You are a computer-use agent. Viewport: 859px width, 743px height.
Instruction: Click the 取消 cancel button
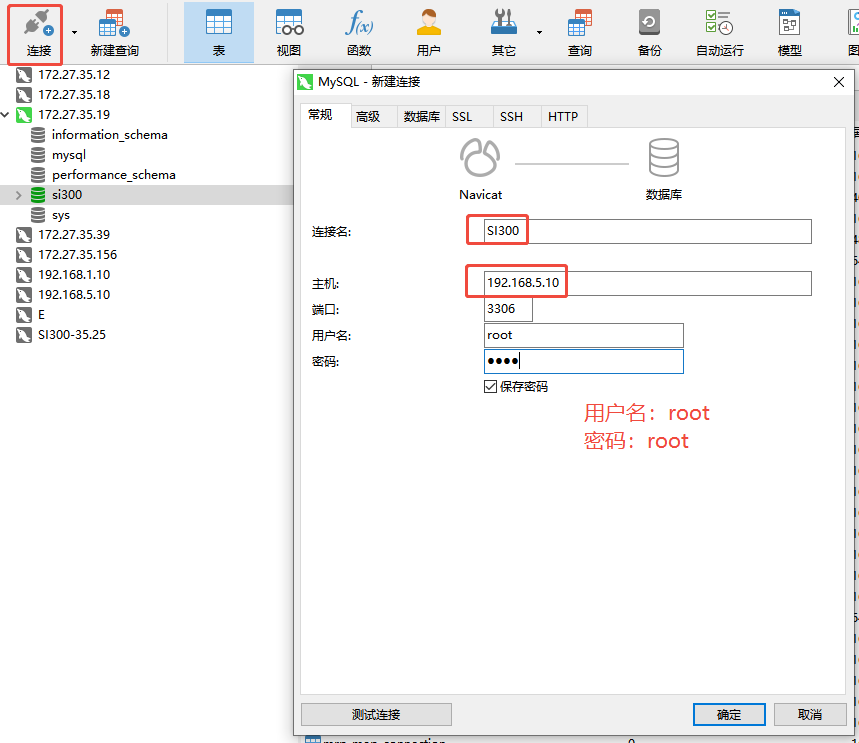point(810,715)
